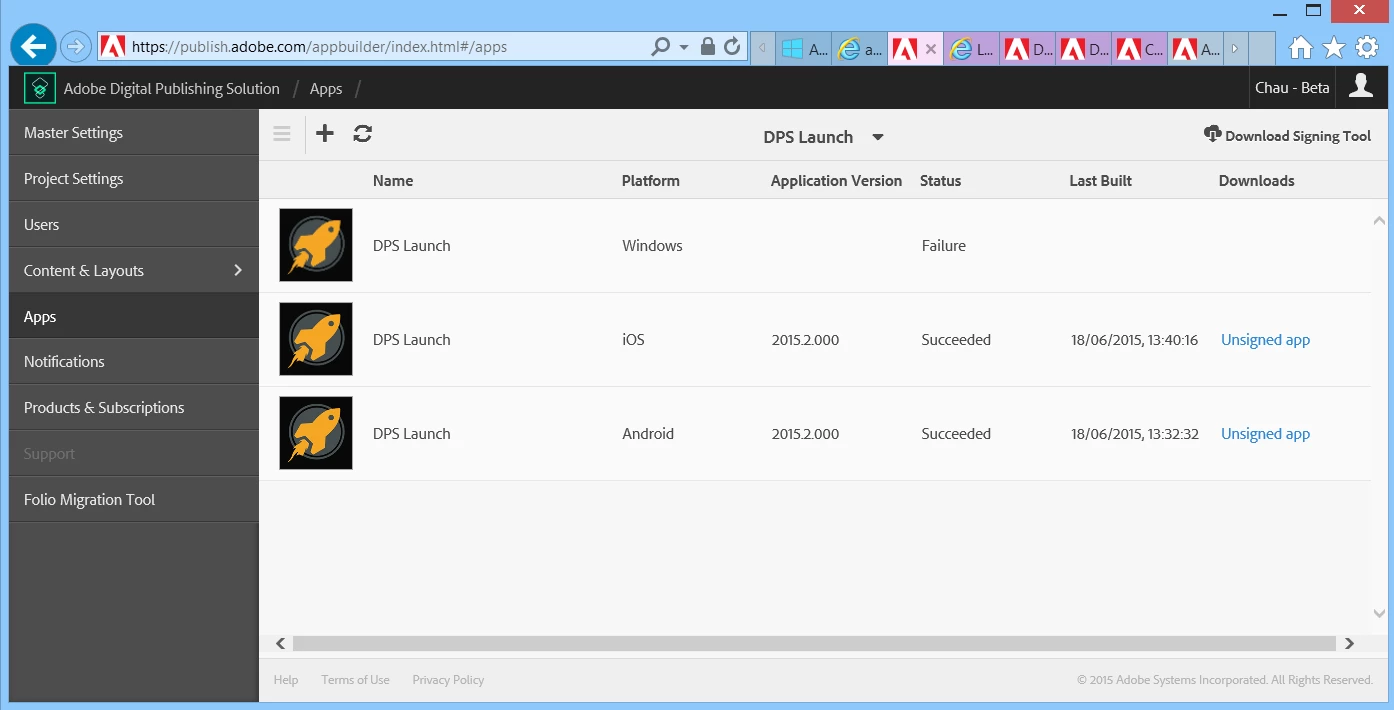The height and width of the screenshot is (710, 1394).
Task: Click the Apps breadcrumb link
Action: [326, 89]
